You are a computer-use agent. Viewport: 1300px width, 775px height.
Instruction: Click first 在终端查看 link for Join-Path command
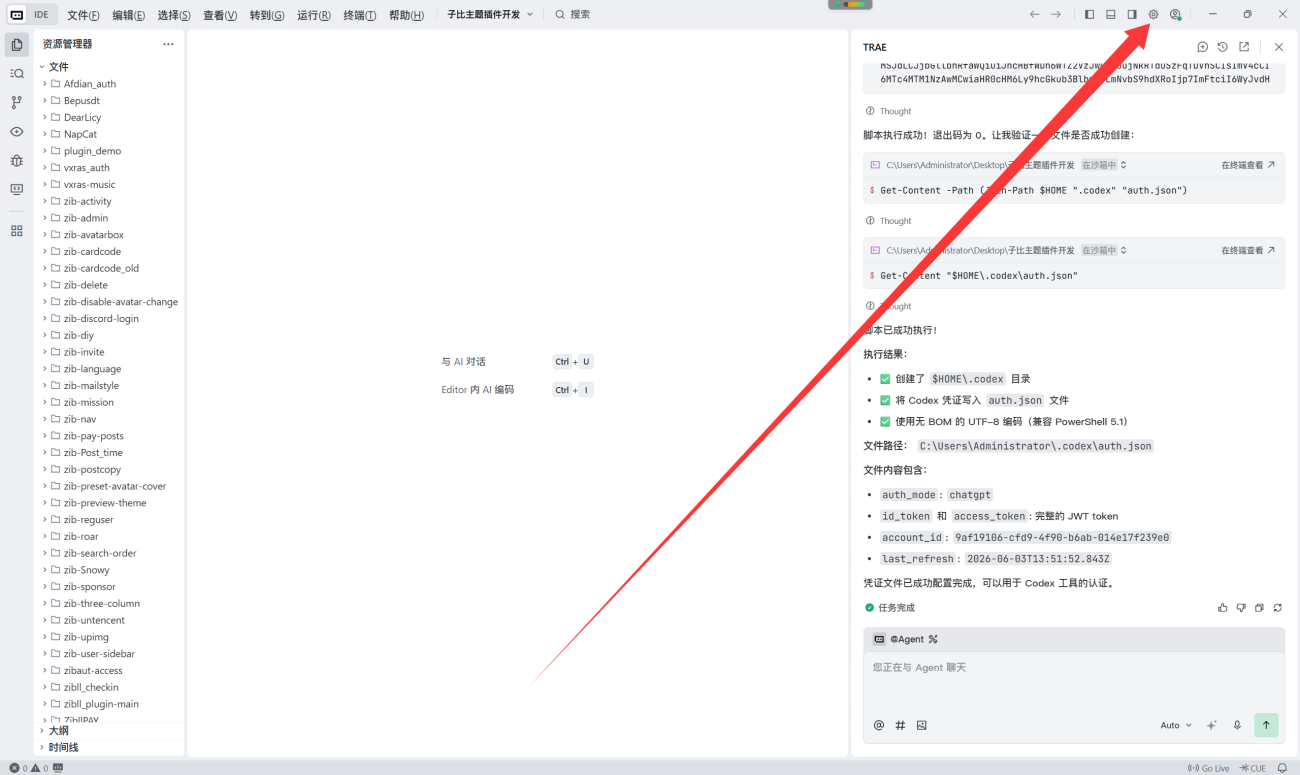(x=1248, y=165)
